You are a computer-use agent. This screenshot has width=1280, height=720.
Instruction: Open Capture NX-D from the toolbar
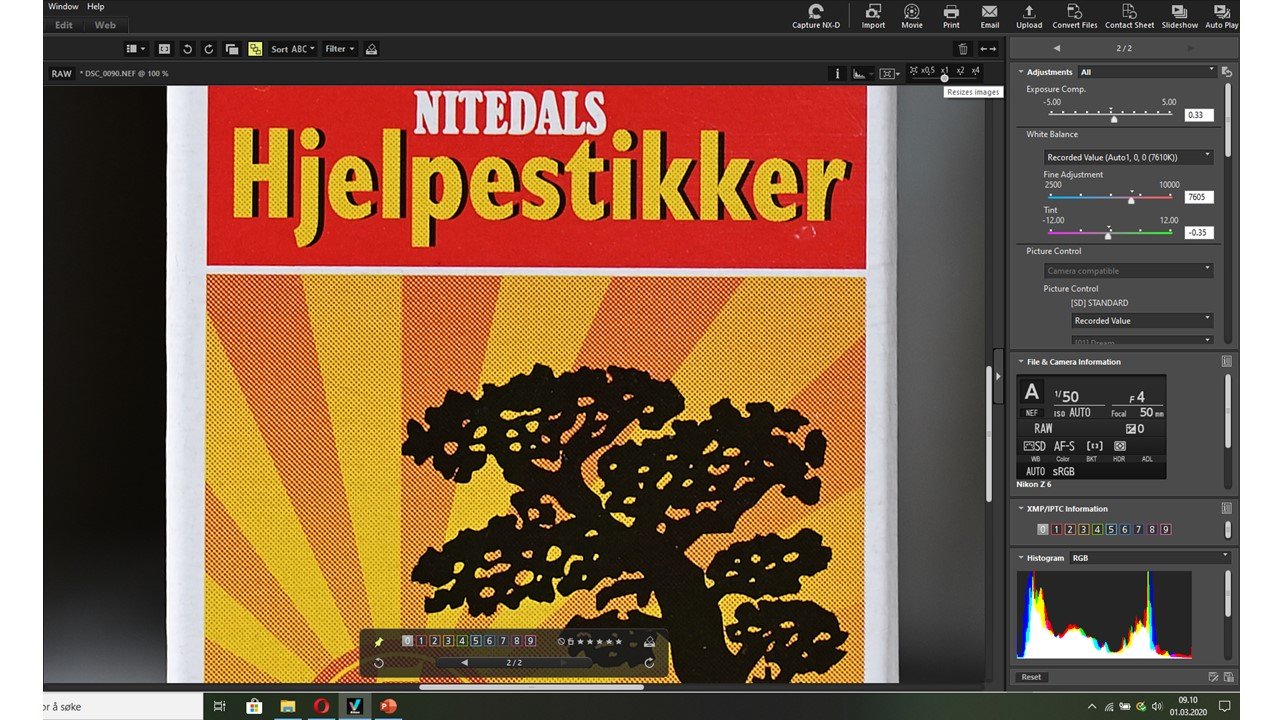point(815,15)
